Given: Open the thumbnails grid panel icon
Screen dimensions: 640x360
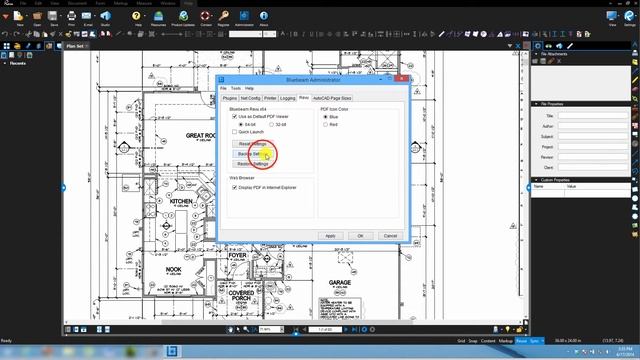Looking at the screenshot, I should 7,46.
